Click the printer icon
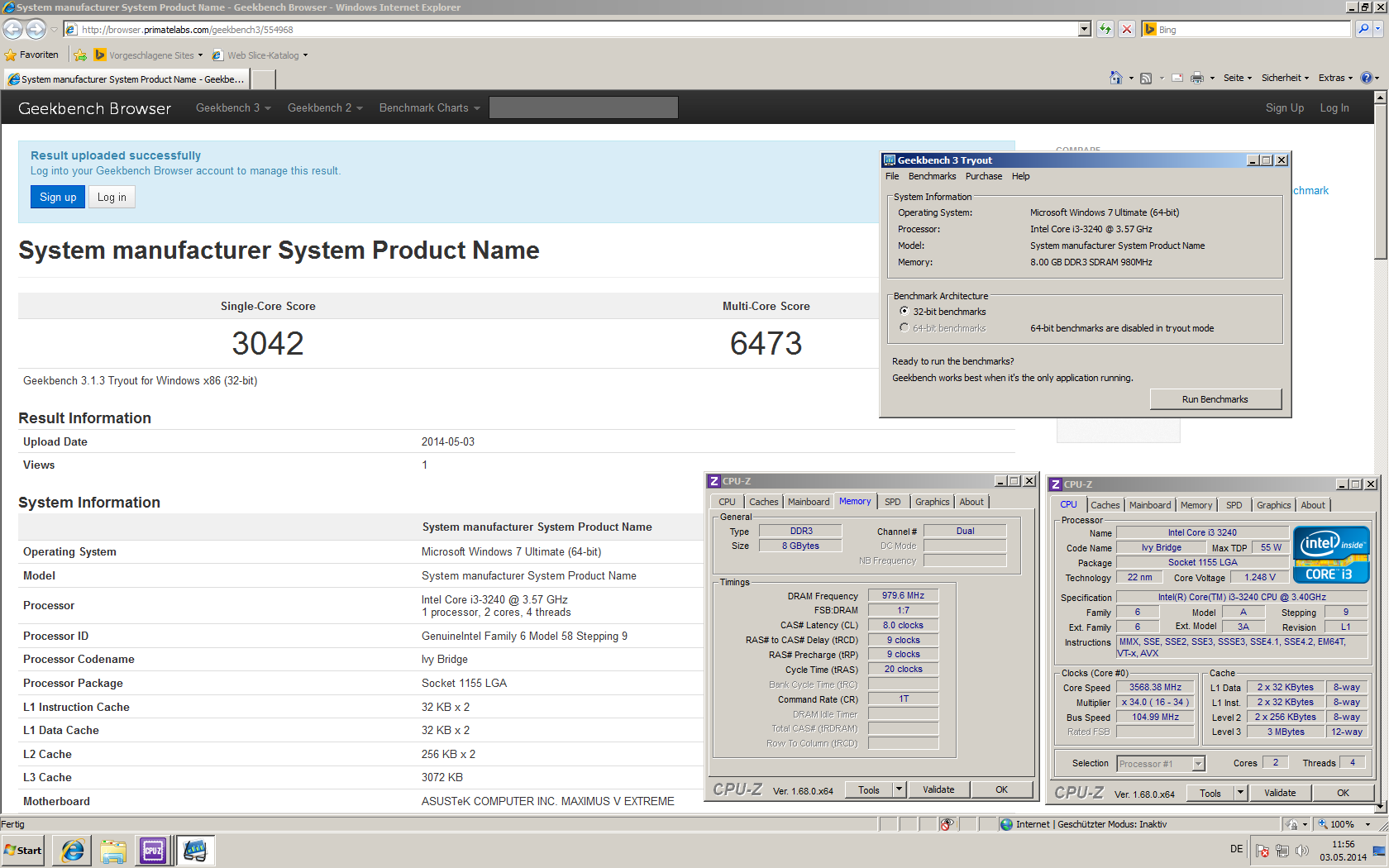 coord(1197,78)
